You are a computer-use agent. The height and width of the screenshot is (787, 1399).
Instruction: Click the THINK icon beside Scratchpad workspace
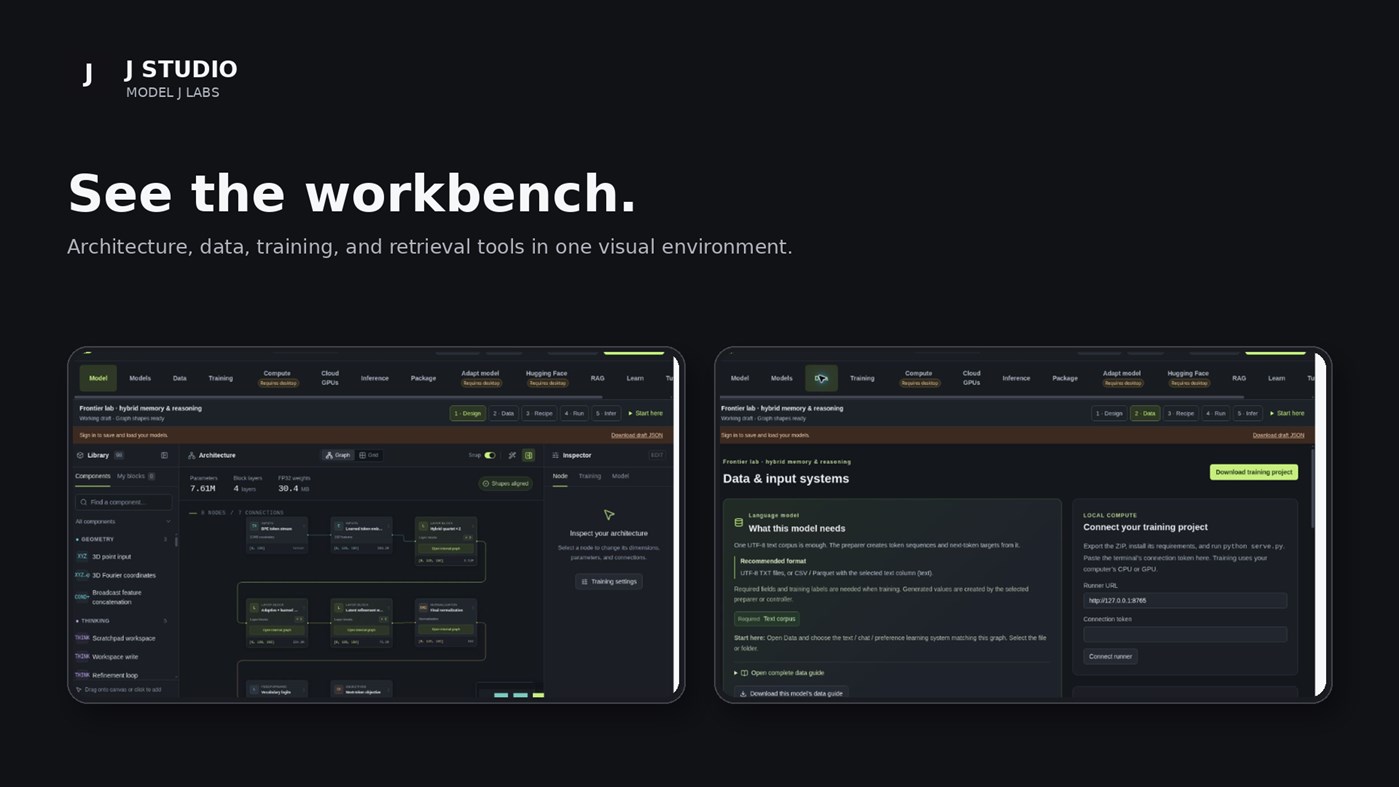[82, 638]
